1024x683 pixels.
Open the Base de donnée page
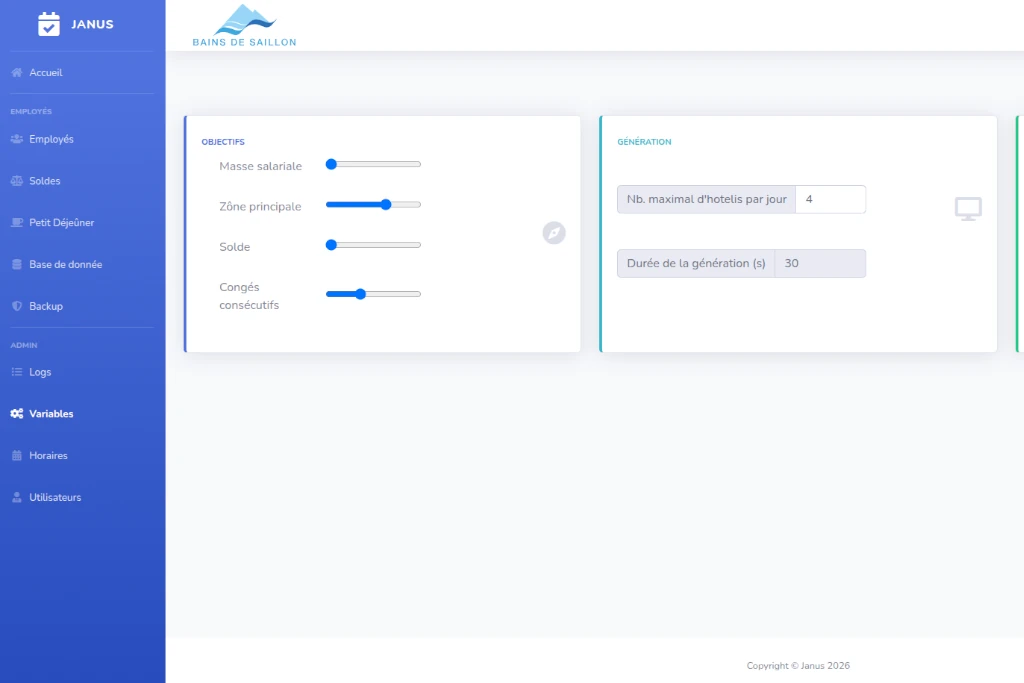click(65, 264)
